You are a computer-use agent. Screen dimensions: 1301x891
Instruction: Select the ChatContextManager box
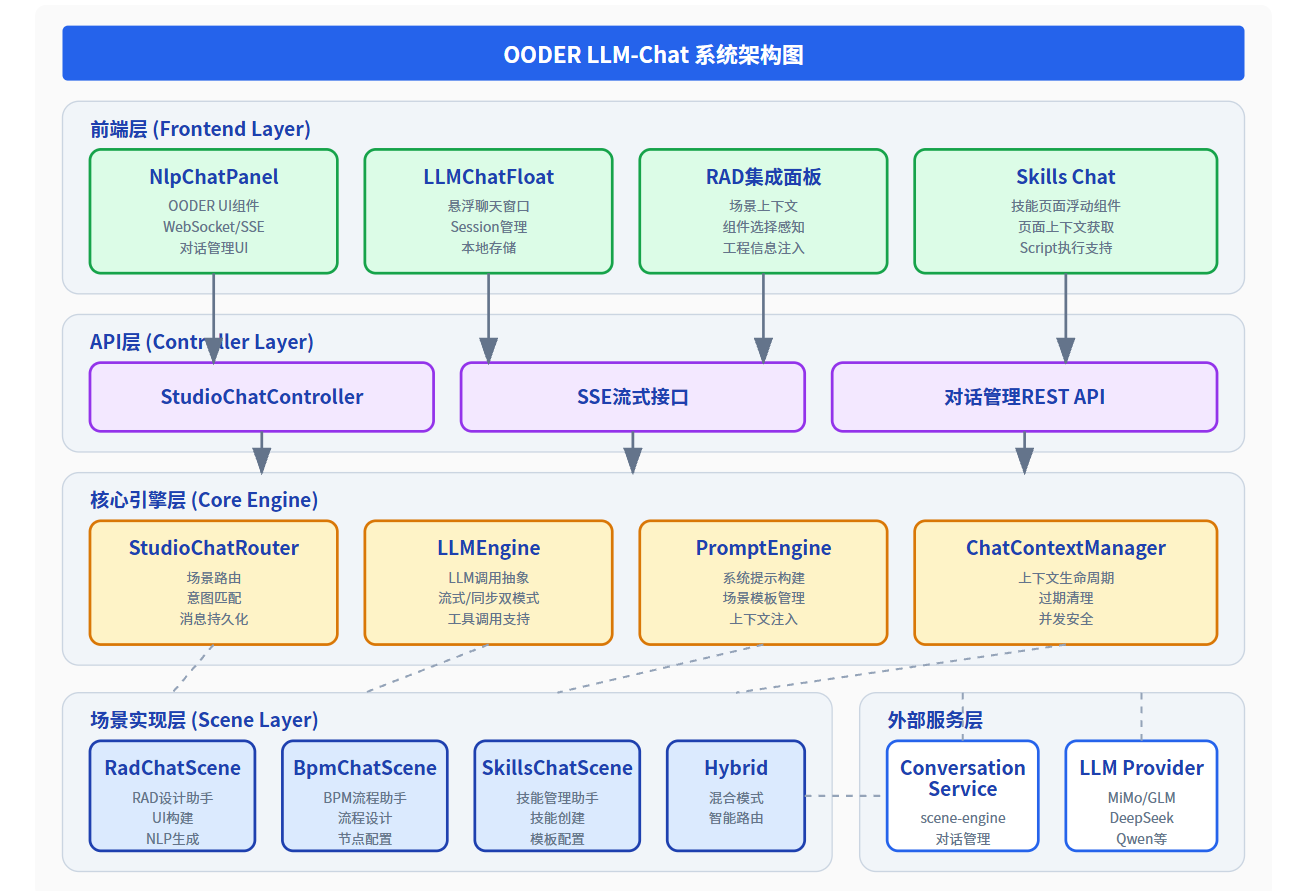(x=1066, y=582)
